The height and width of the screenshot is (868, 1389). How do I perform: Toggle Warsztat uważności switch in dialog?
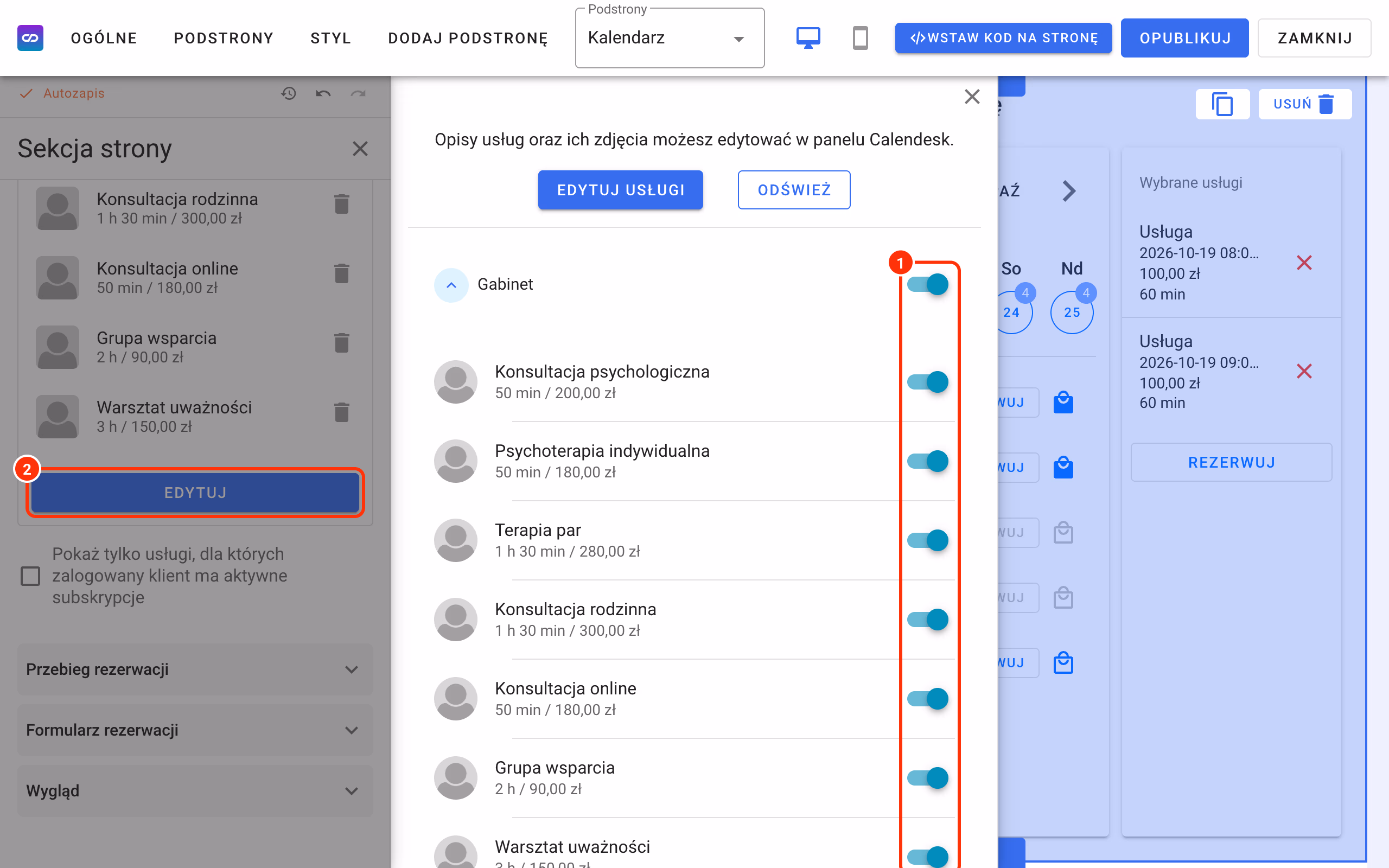927,857
